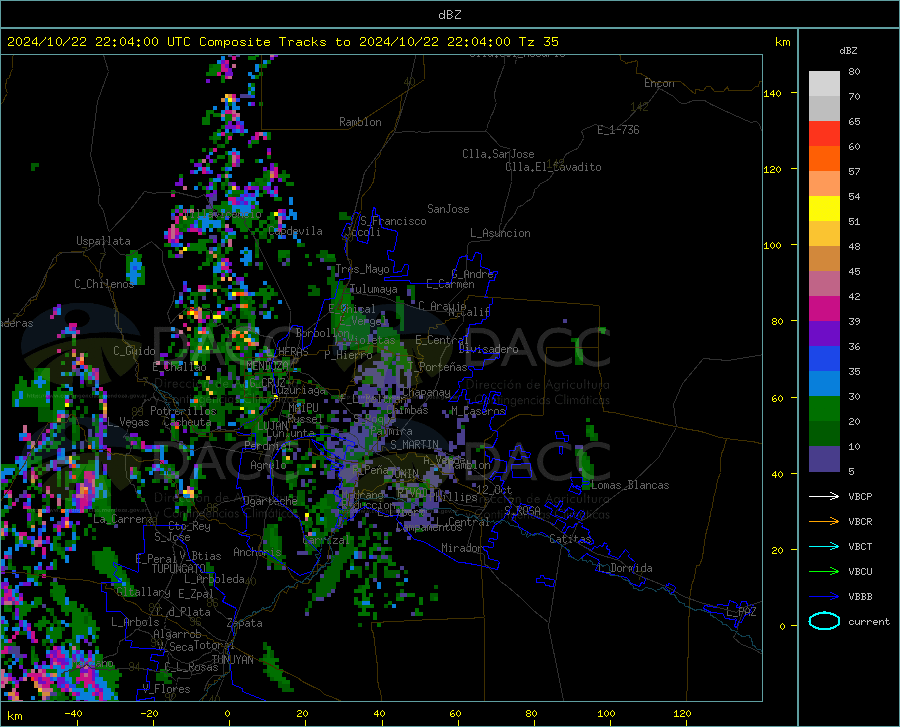This screenshot has width=900, height=727.
Task: Click the timestamp header text 2024/10/22 22:04:00
Action: [83, 42]
